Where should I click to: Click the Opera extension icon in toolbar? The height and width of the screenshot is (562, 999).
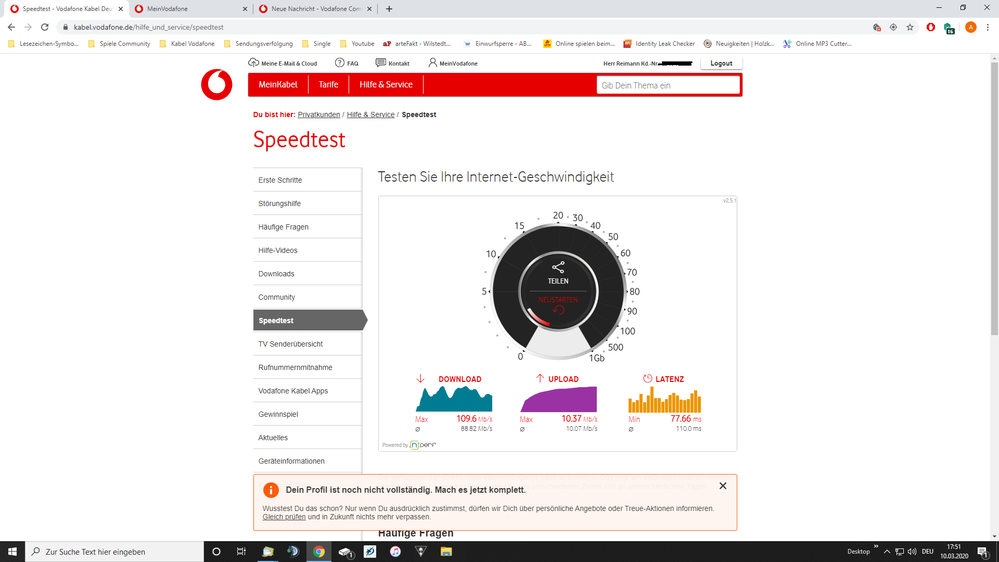click(x=931, y=27)
